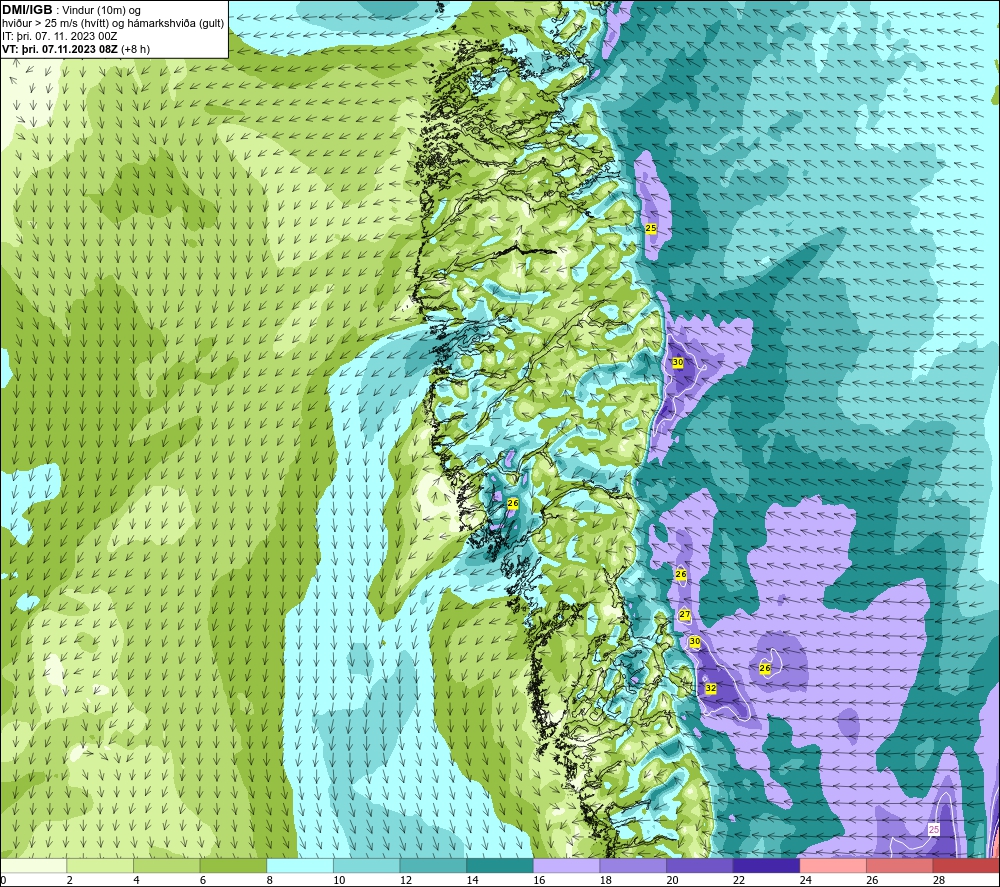The width and height of the screenshot is (1000, 887).
Task: Click the legend scale value 18
Action: coord(606,880)
